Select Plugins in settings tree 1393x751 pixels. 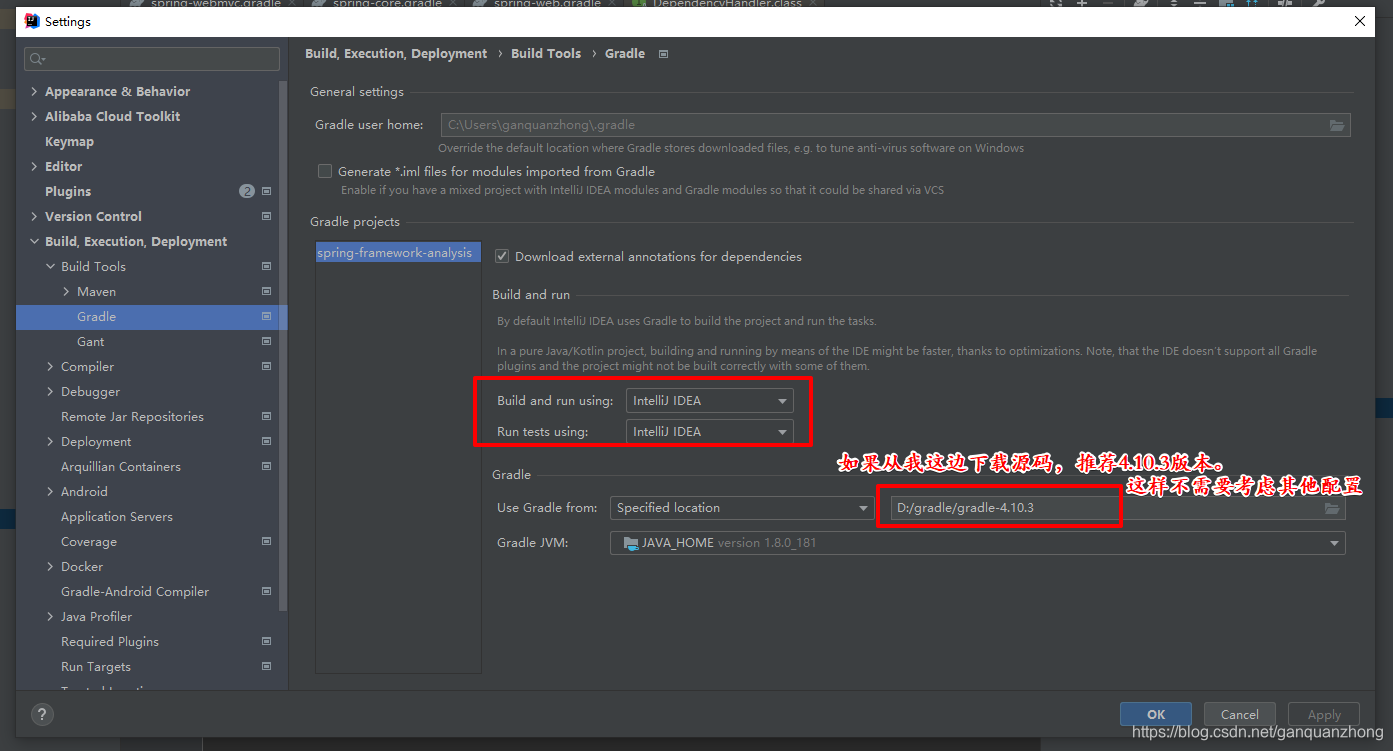pyautogui.click(x=68, y=191)
